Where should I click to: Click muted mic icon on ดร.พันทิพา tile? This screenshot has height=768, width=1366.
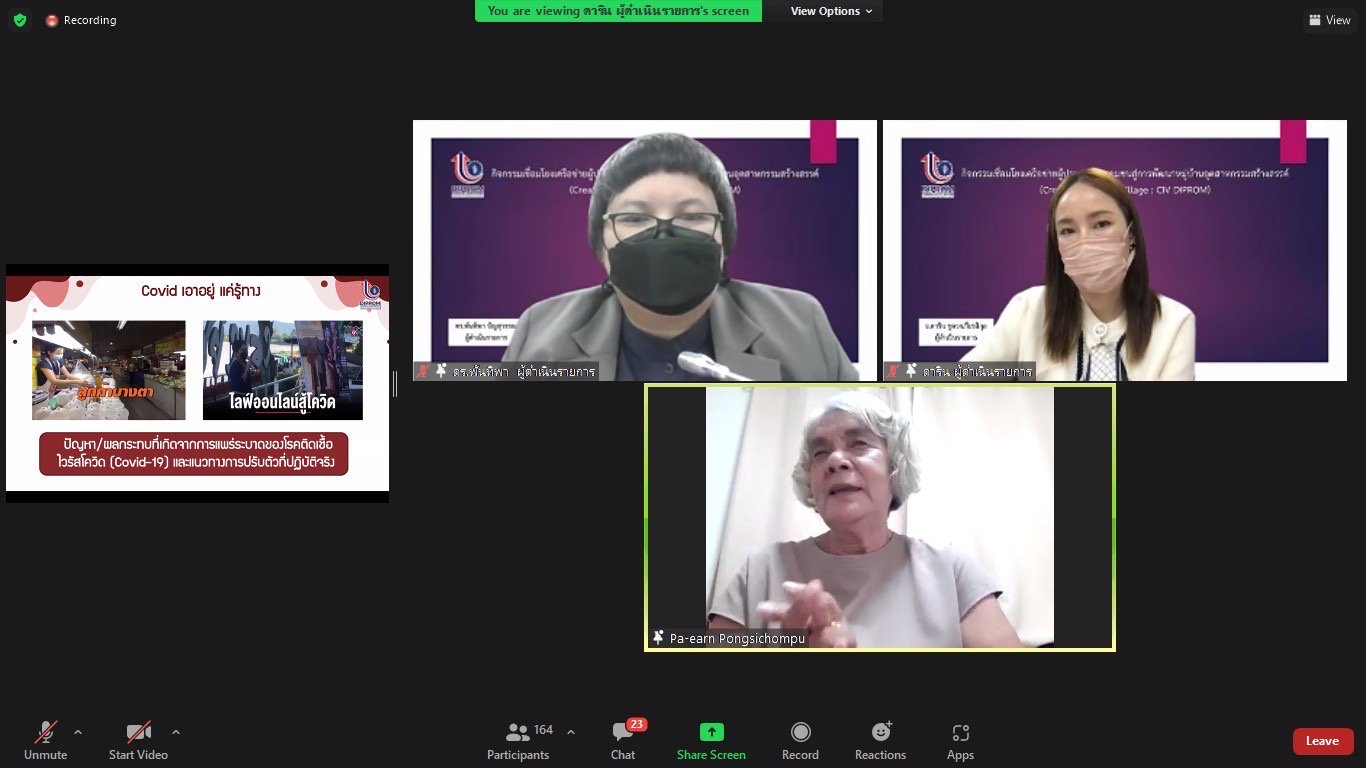click(x=424, y=371)
